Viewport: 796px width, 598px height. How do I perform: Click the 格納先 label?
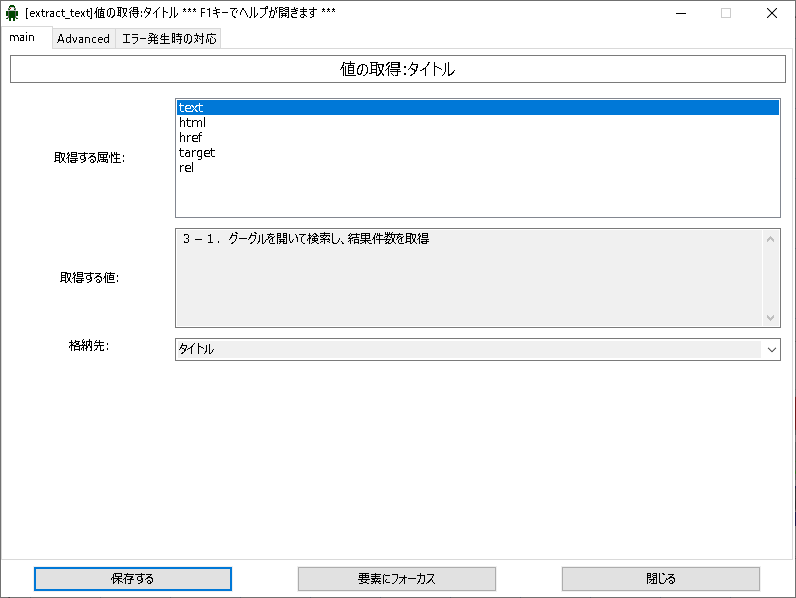pos(89,346)
